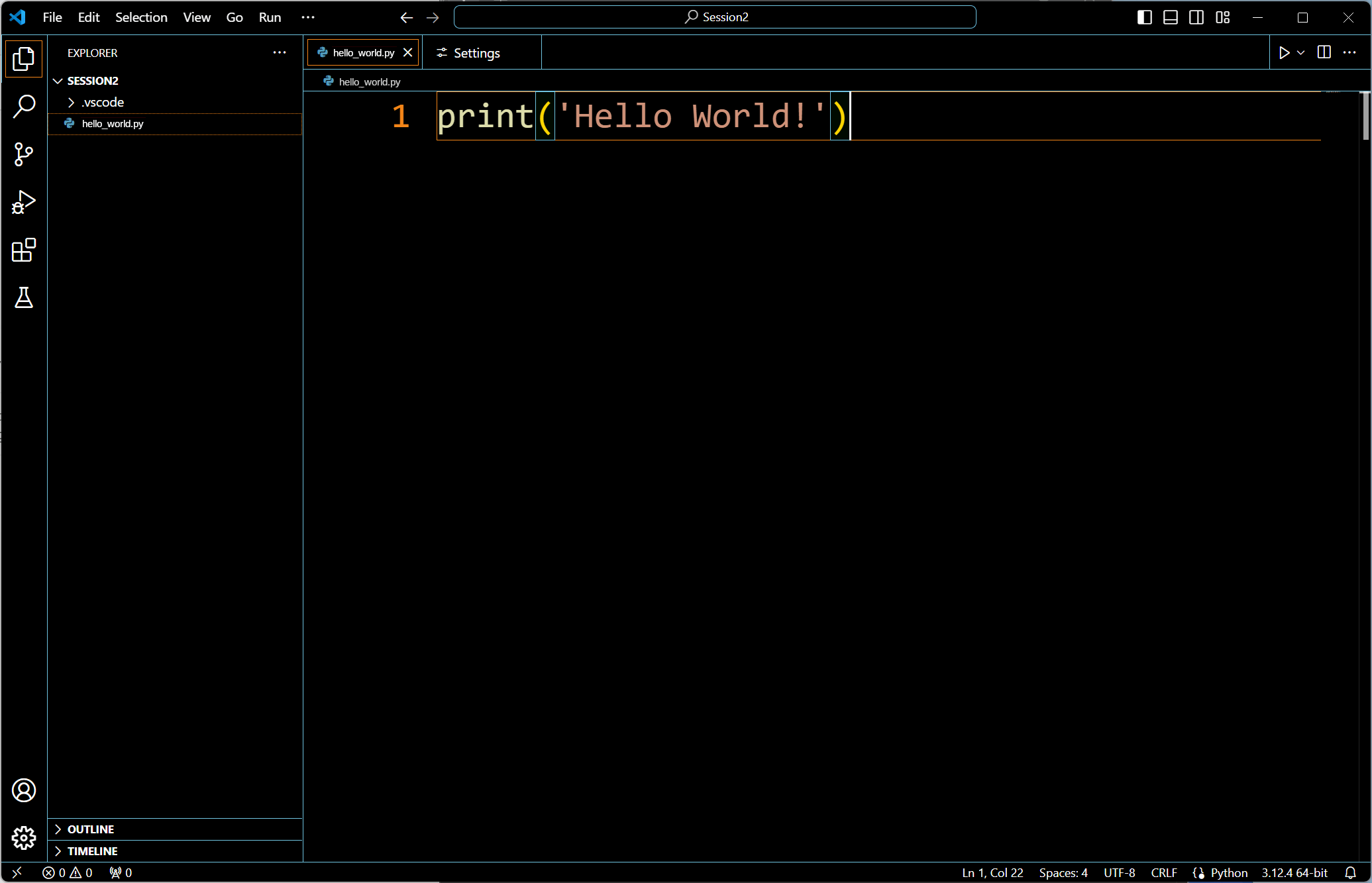Click the Accounts icon
The height and width of the screenshot is (883, 1372).
tap(24, 790)
